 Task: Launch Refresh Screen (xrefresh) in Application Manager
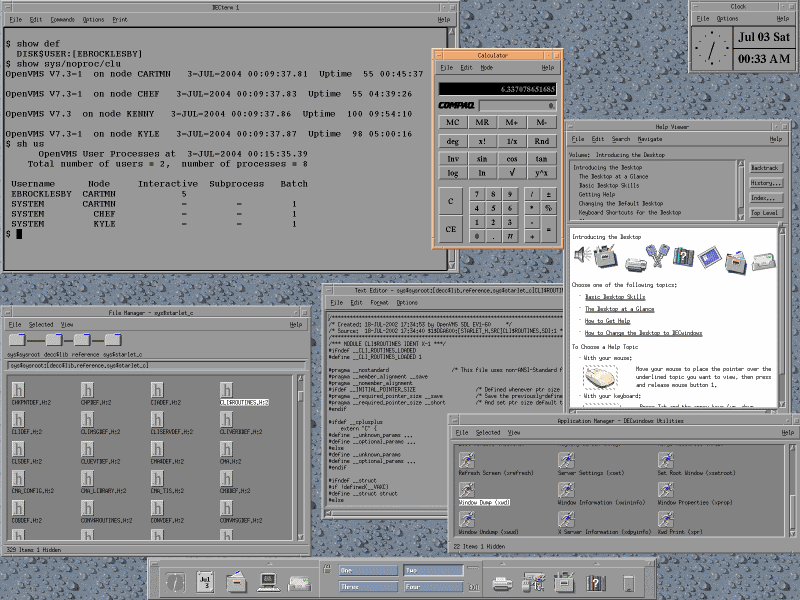466,460
